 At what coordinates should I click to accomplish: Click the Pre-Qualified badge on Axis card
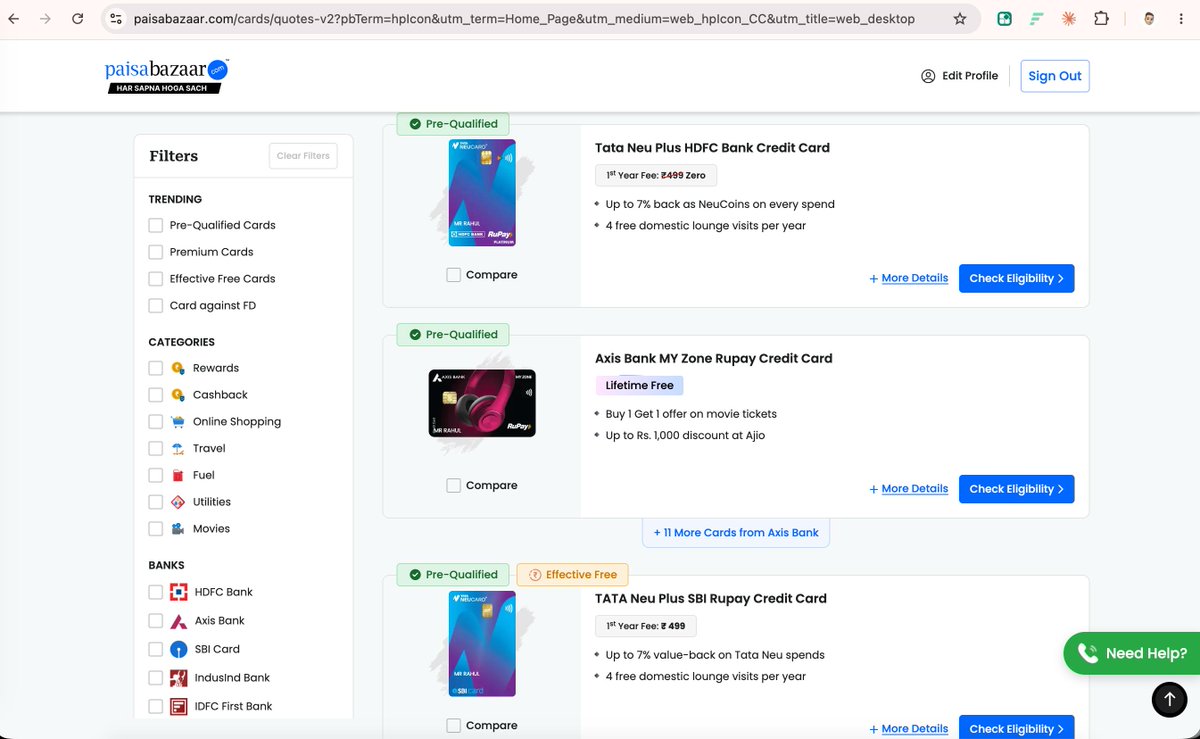pos(454,334)
